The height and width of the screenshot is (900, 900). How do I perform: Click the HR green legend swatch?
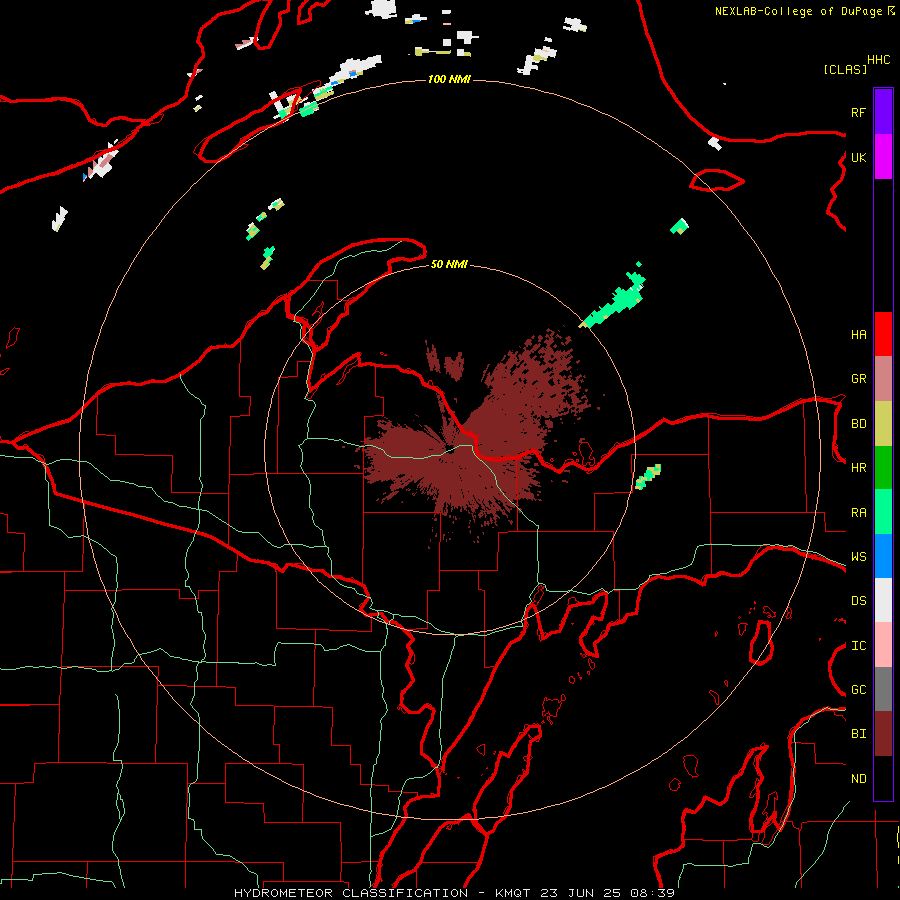point(883,467)
